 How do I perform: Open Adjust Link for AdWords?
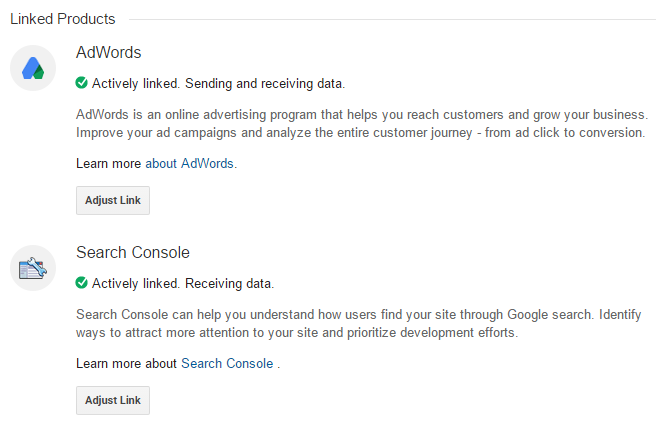[113, 200]
